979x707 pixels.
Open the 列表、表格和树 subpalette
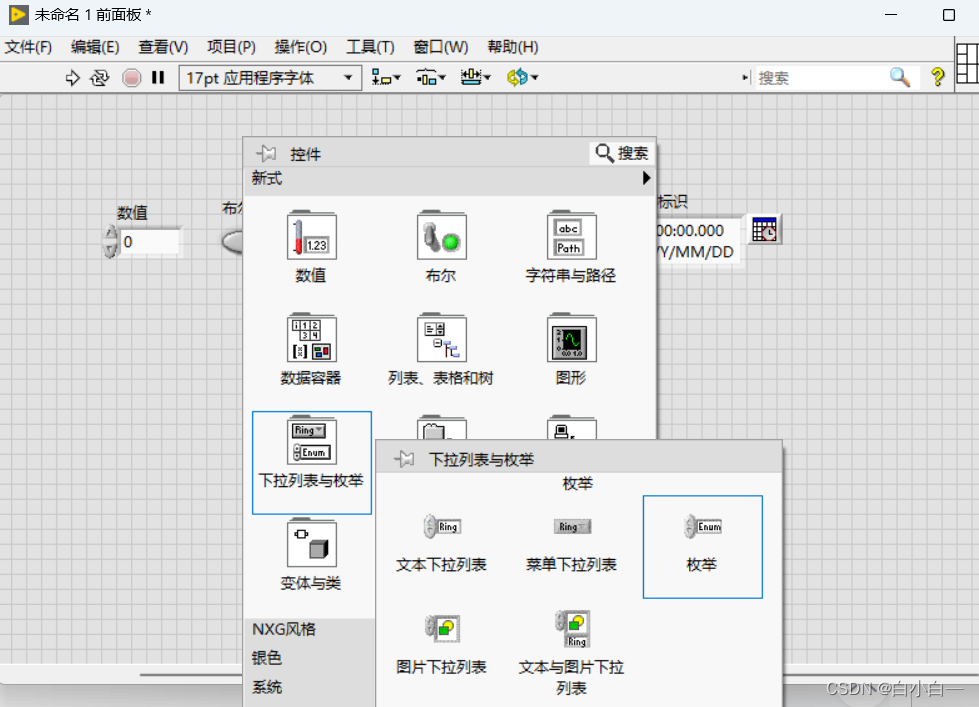pyautogui.click(x=441, y=350)
